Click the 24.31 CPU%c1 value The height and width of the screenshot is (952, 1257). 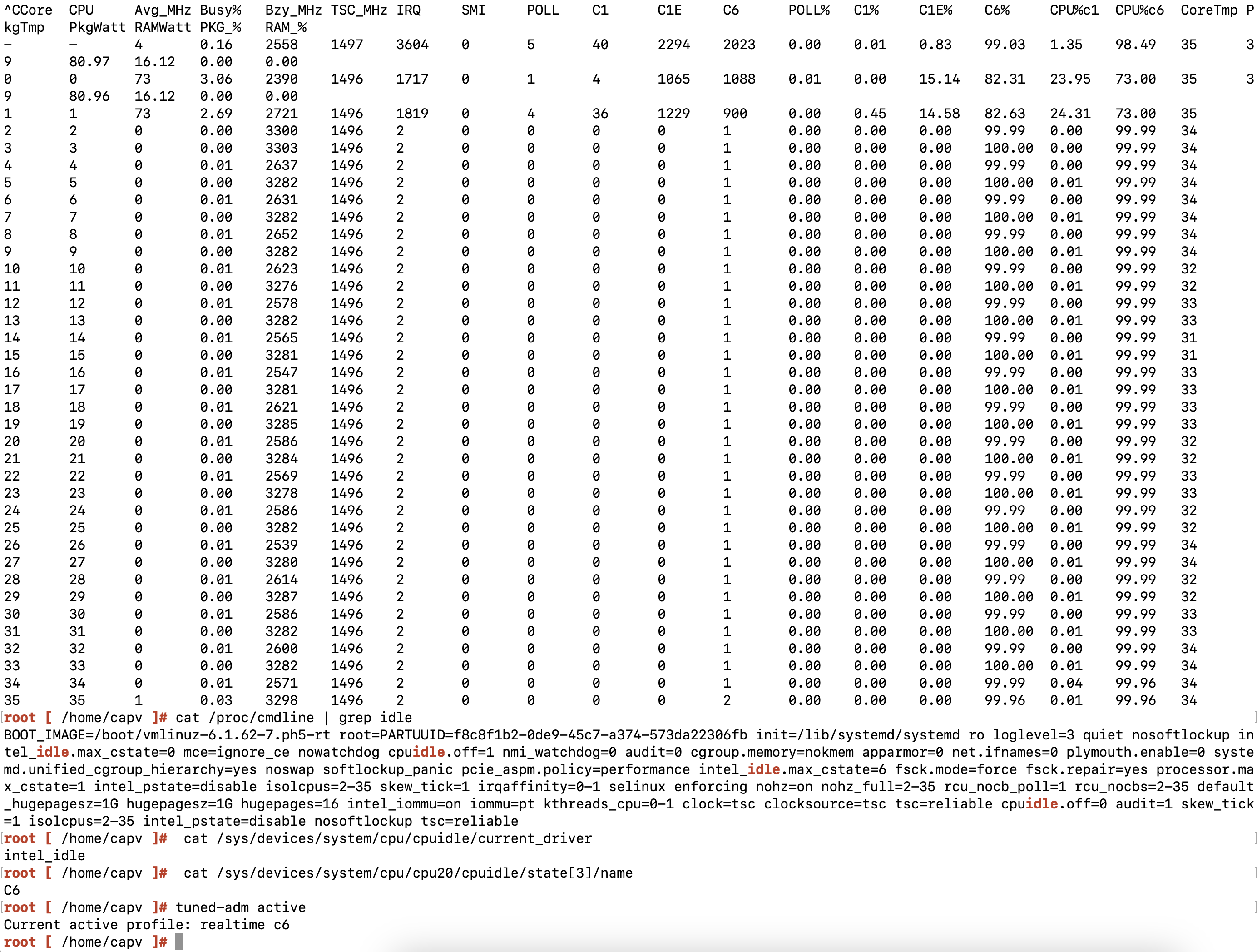(1070, 114)
